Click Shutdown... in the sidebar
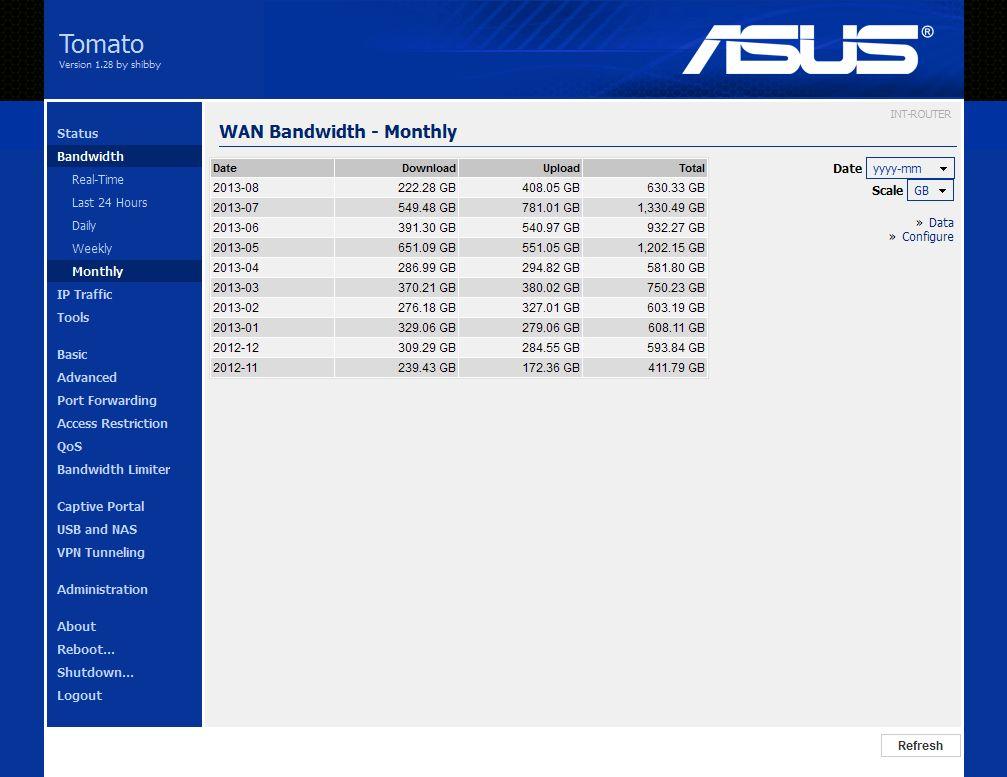The image size is (1007, 777). (95, 673)
